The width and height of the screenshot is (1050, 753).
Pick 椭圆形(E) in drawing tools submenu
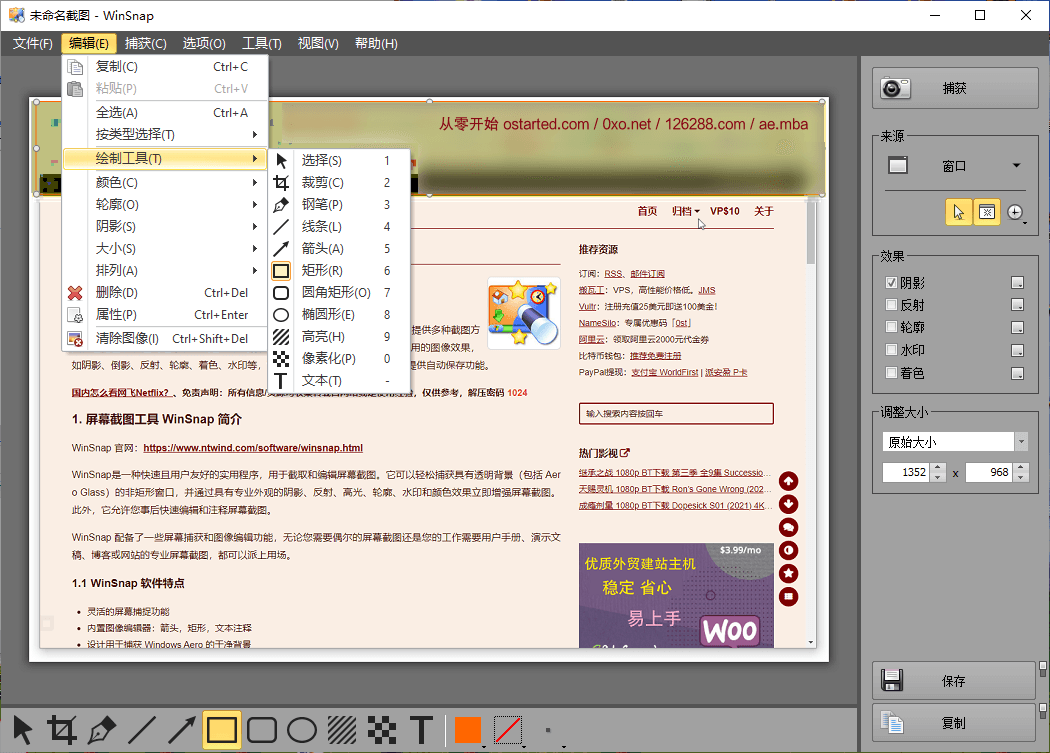pyautogui.click(x=339, y=314)
